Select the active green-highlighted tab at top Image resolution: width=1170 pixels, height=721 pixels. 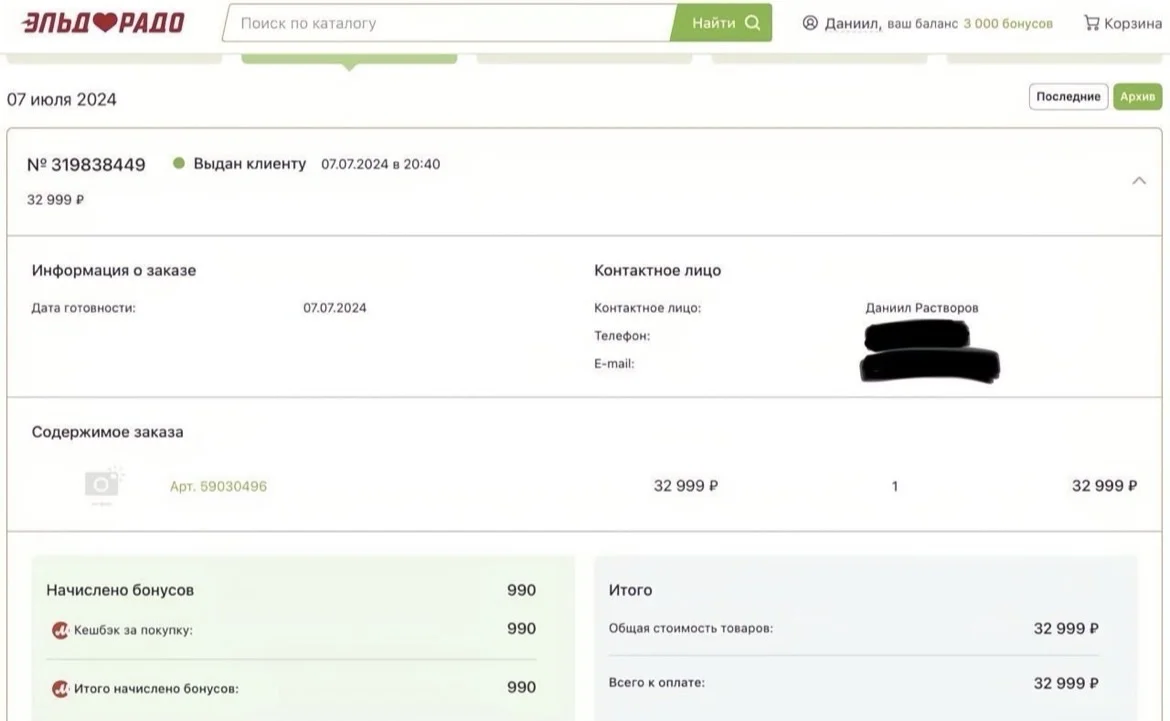click(x=349, y=59)
